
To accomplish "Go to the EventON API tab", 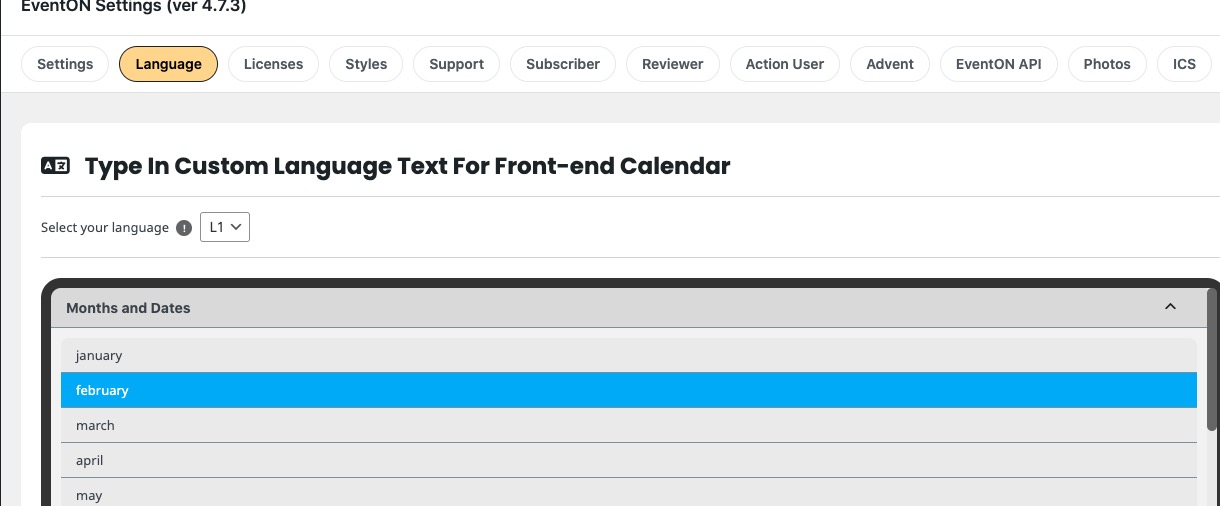I will click(999, 64).
